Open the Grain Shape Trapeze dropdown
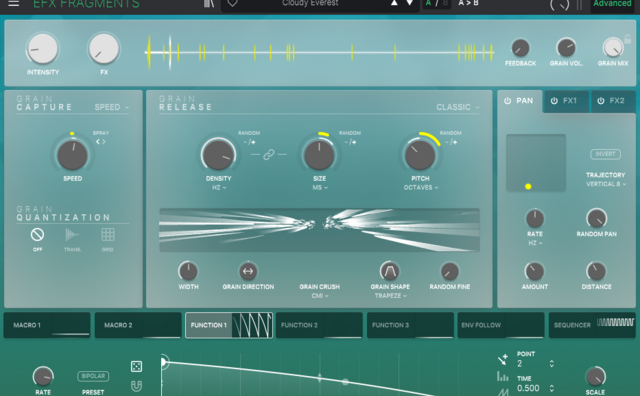 coord(391,296)
